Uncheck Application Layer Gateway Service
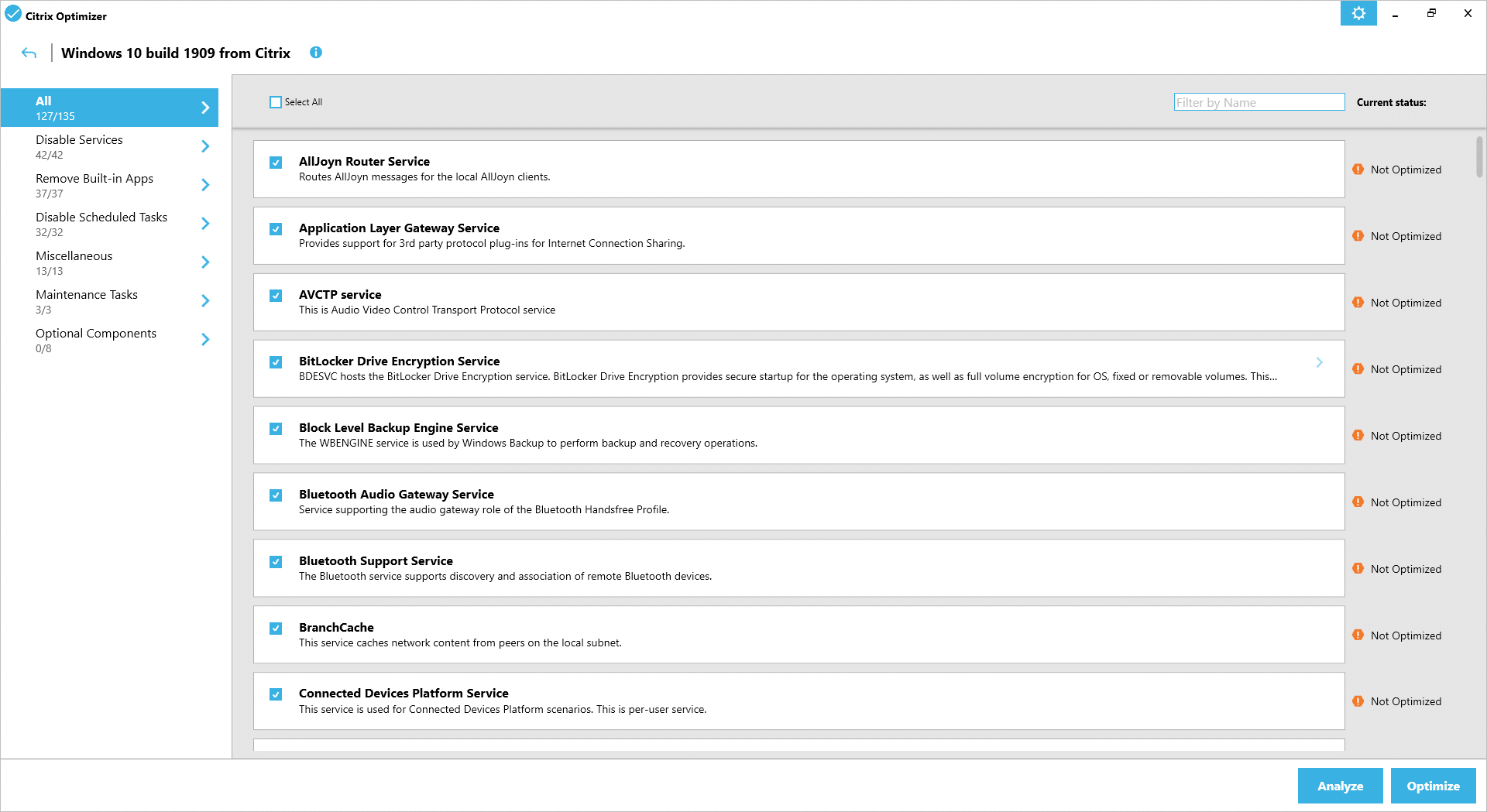Image resolution: width=1487 pixels, height=812 pixels. click(276, 229)
